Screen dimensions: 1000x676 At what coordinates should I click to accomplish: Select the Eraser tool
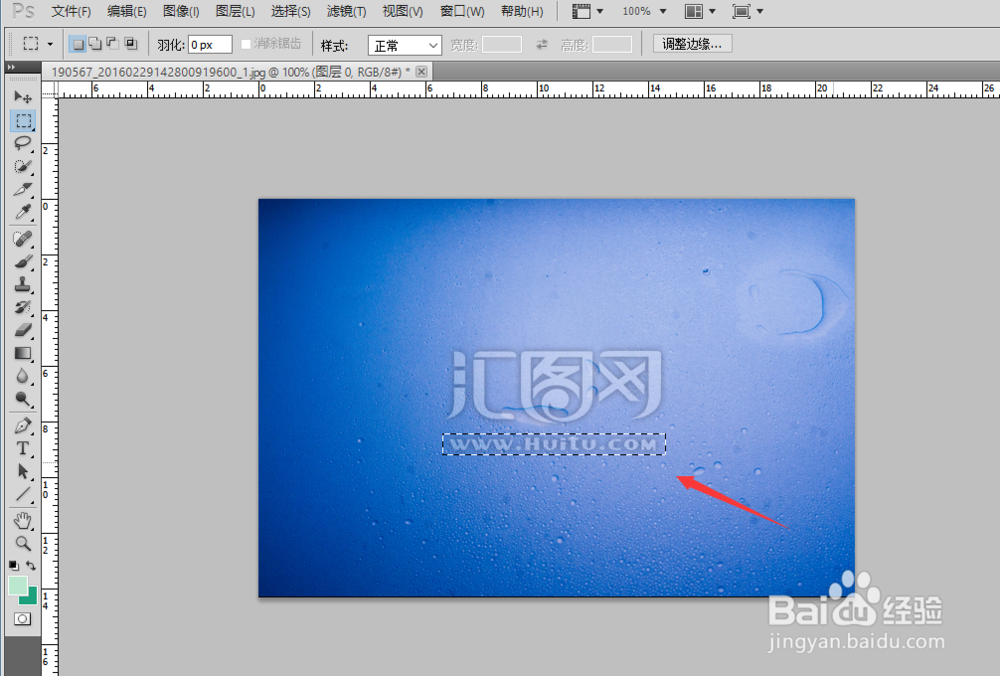[x=23, y=330]
